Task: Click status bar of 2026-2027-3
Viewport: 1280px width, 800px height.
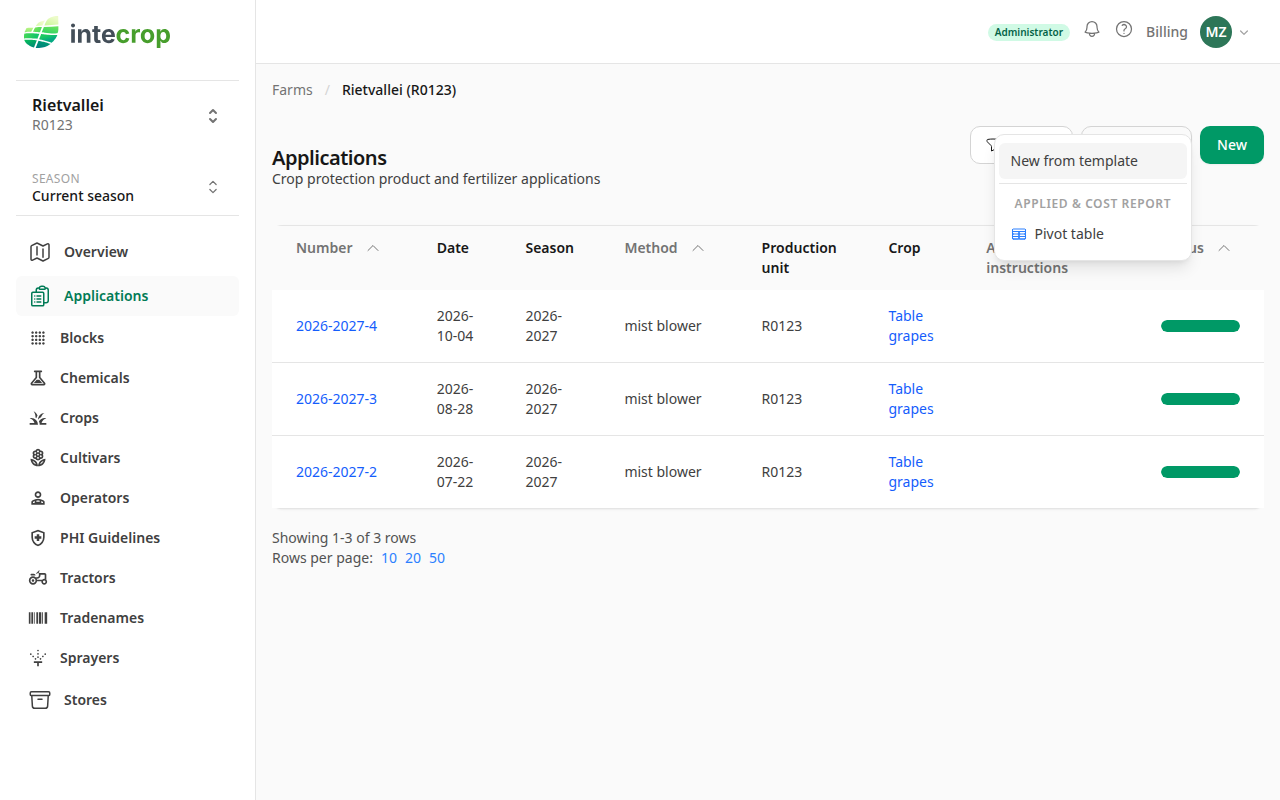Action: pyautogui.click(x=1200, y=399)
